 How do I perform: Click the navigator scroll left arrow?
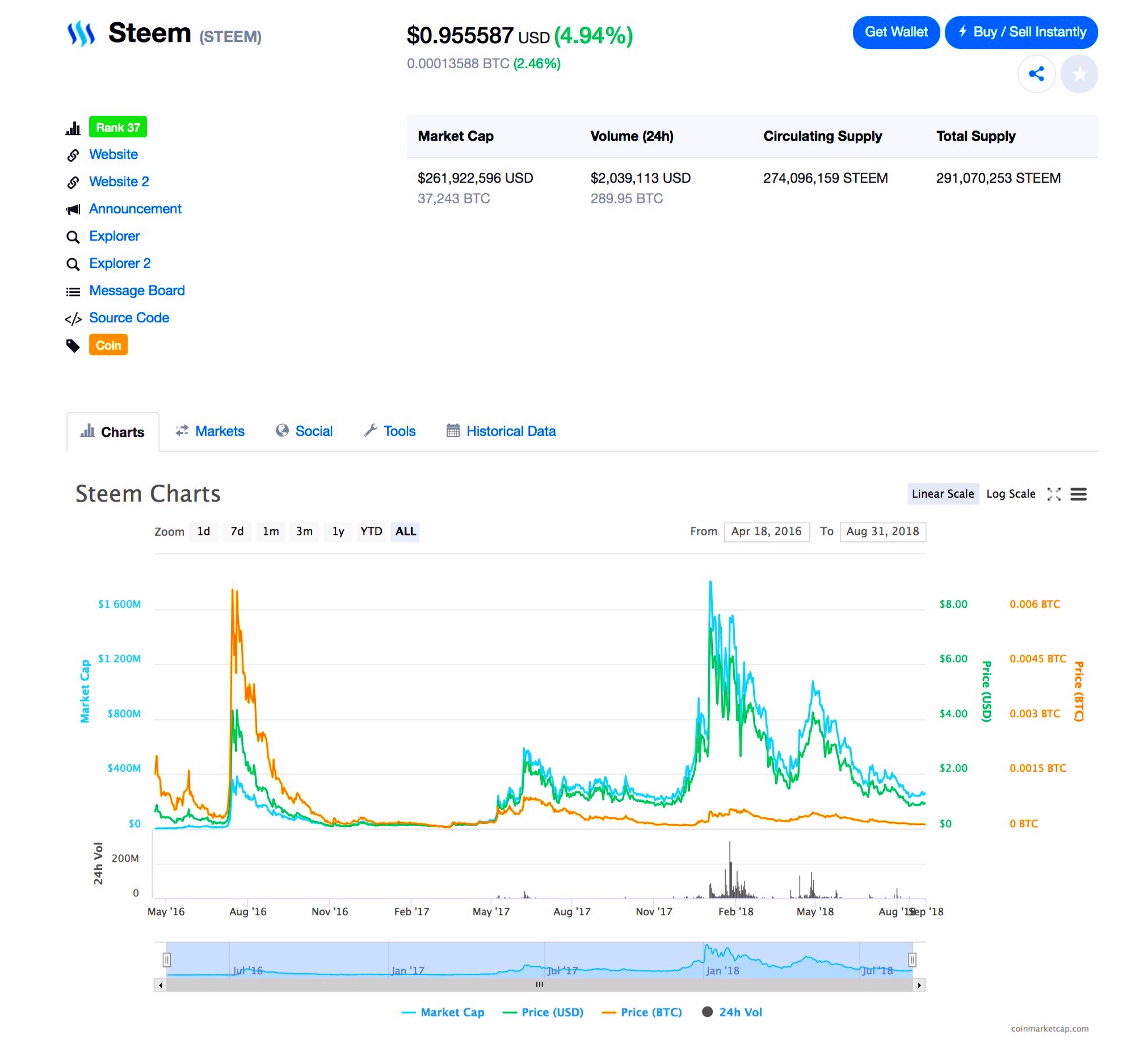click(x=161, y=985)
